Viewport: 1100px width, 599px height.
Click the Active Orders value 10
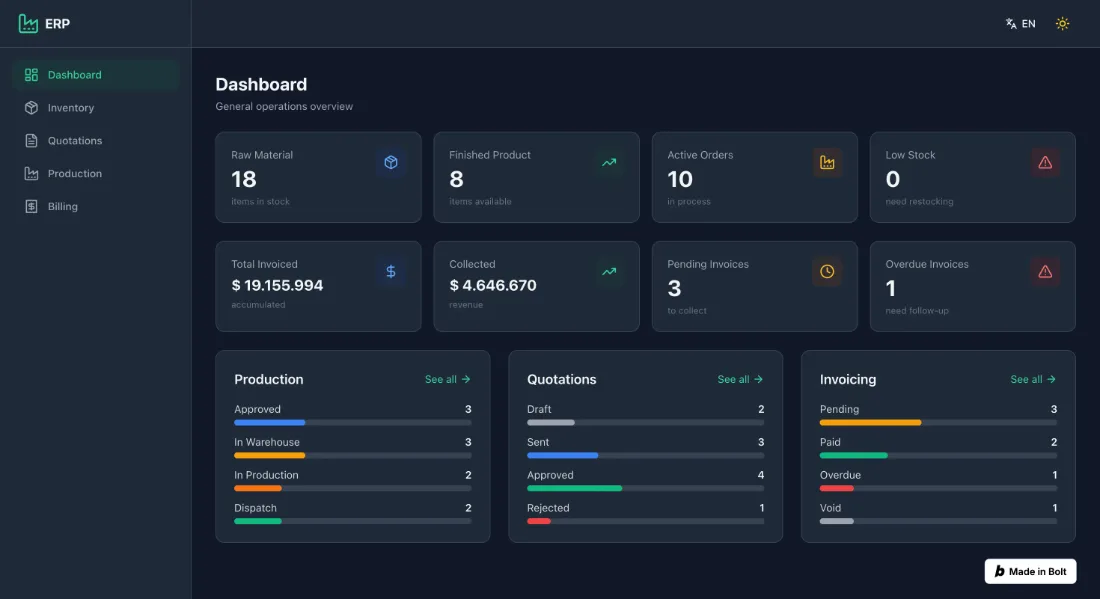point(680,180)
